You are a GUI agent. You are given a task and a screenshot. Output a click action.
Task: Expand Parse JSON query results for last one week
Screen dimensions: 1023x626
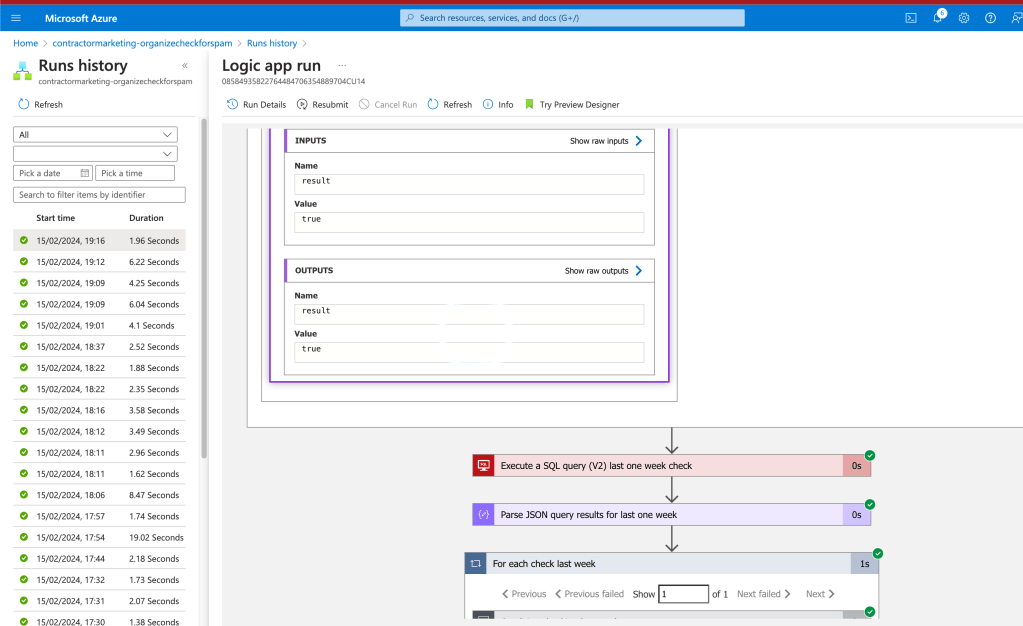[671, 514]
